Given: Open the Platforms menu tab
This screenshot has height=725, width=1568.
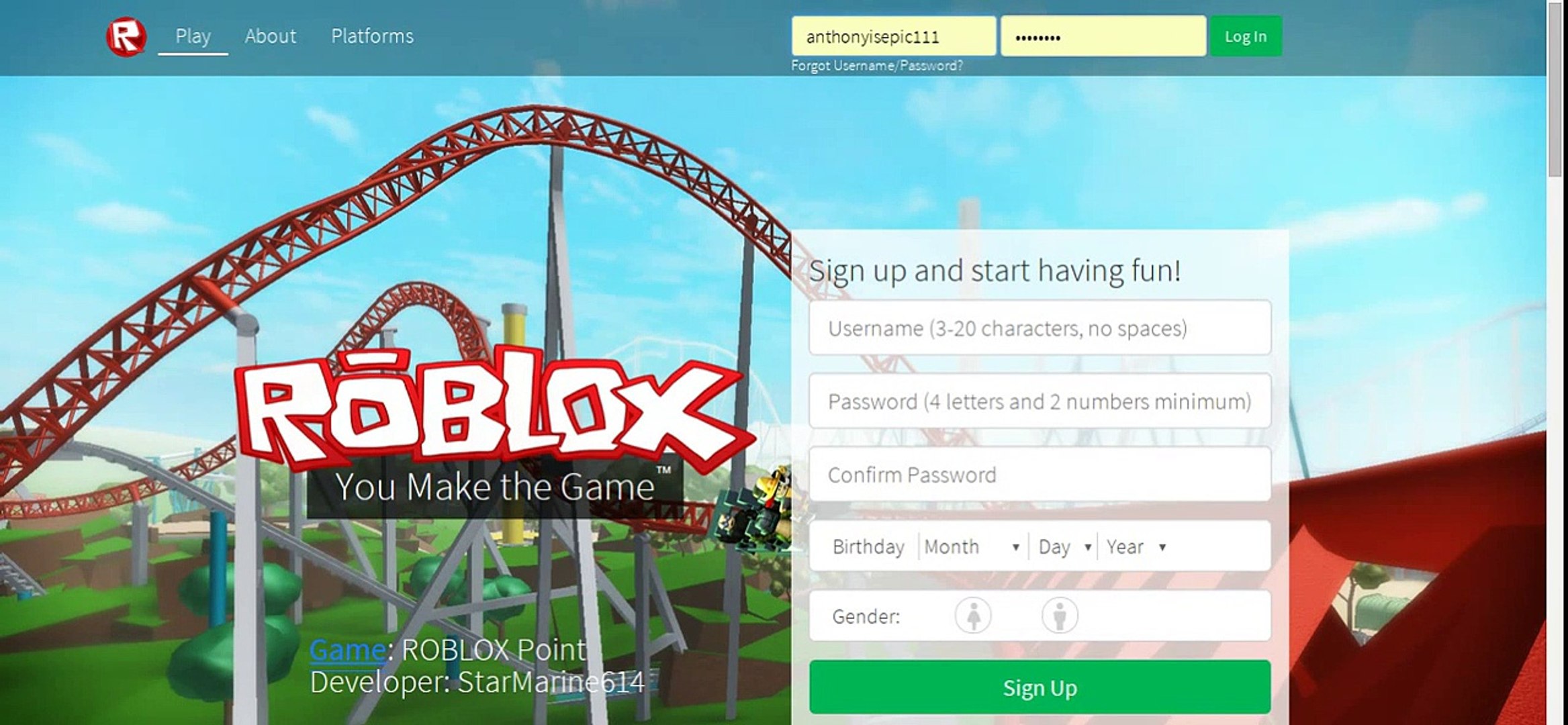Looking at the screenshot, I should point(372,36).
